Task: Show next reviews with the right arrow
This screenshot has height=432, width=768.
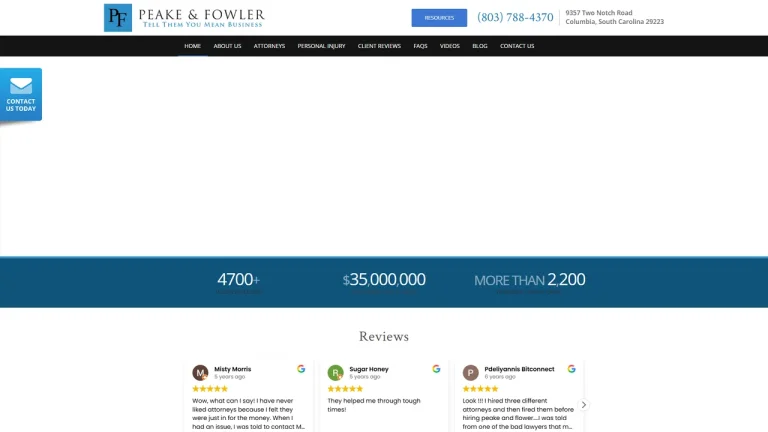Action: [x=583, y=405]
